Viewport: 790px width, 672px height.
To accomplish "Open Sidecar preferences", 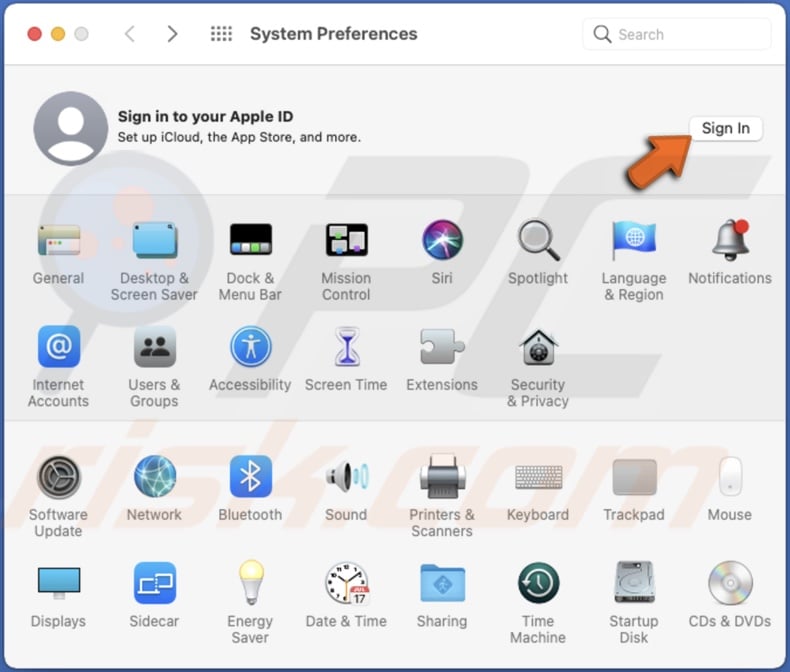I will tap(154, 583).
